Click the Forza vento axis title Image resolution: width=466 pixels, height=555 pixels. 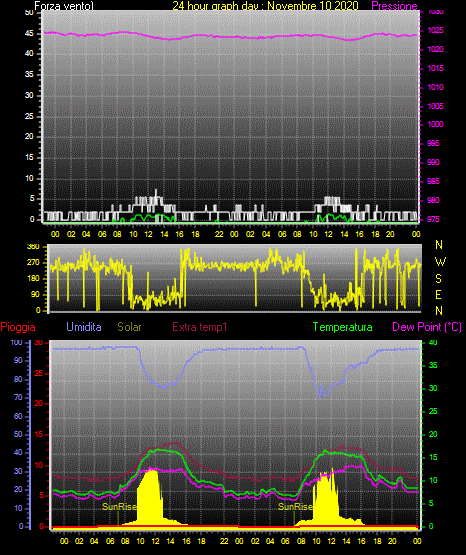(64, 6)
